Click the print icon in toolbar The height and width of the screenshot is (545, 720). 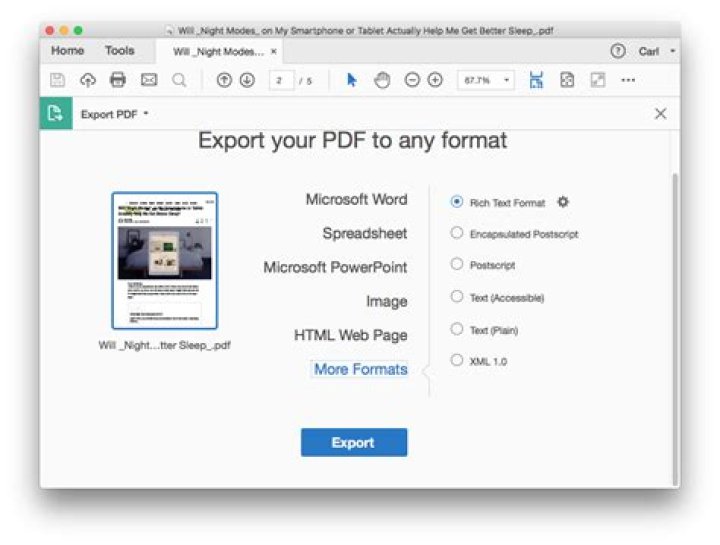pos(118,80)
